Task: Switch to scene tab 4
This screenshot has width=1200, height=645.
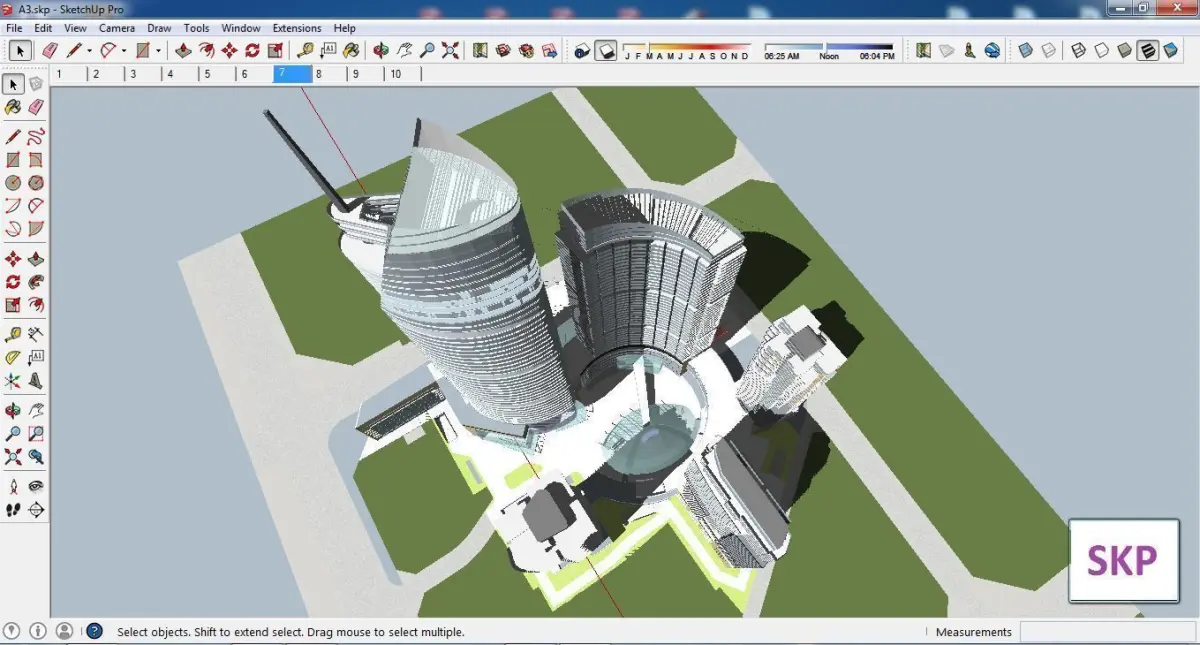Action: [x=170, y=74]
